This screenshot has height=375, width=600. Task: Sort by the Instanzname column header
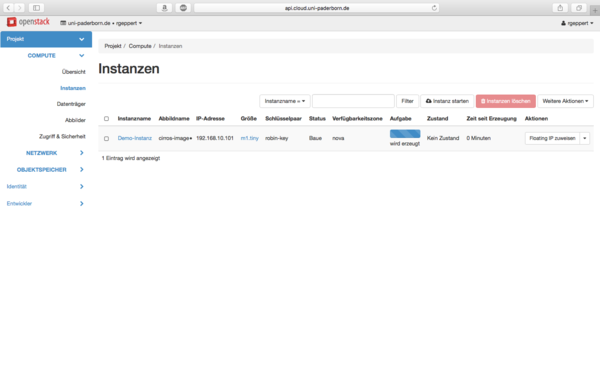click(x=134, y=119)
